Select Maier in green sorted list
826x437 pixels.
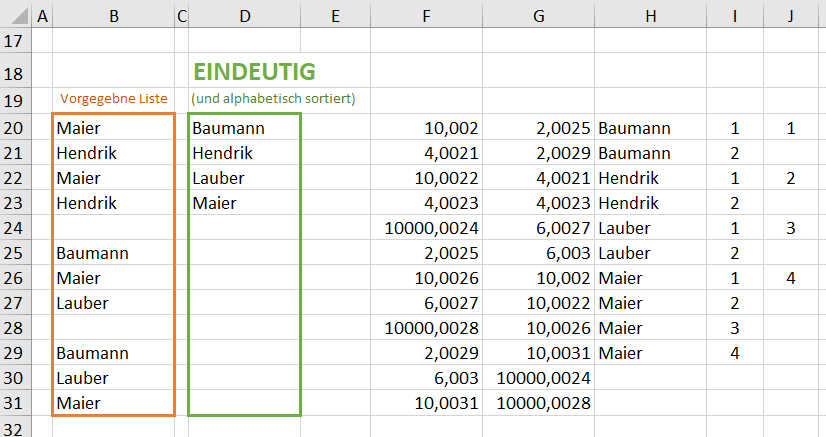[245, 203]
